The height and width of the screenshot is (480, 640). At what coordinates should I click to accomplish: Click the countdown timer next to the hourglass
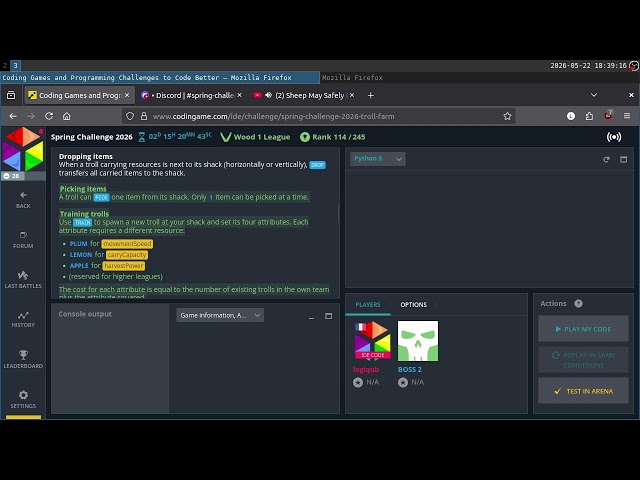[x=180, y=136]
